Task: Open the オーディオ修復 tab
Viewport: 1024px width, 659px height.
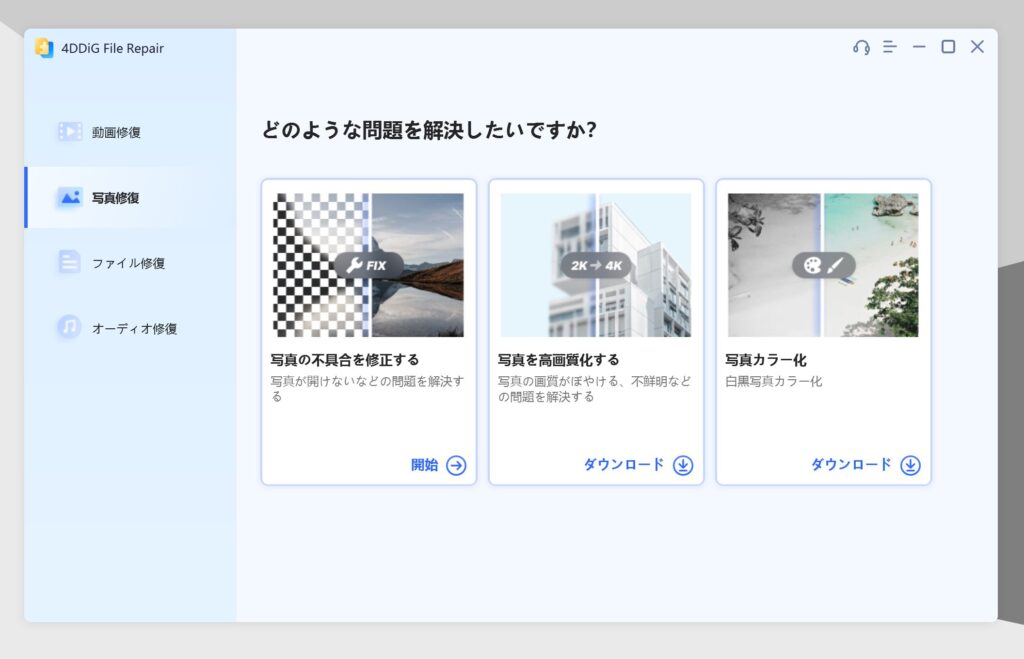Action: tap(131, 328)
